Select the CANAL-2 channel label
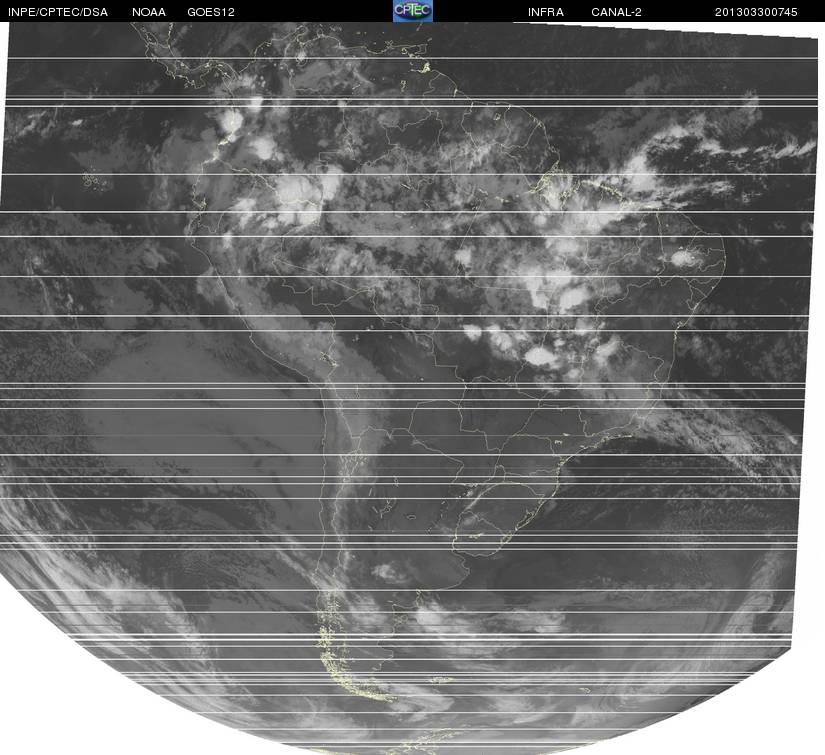 (616, 12)
